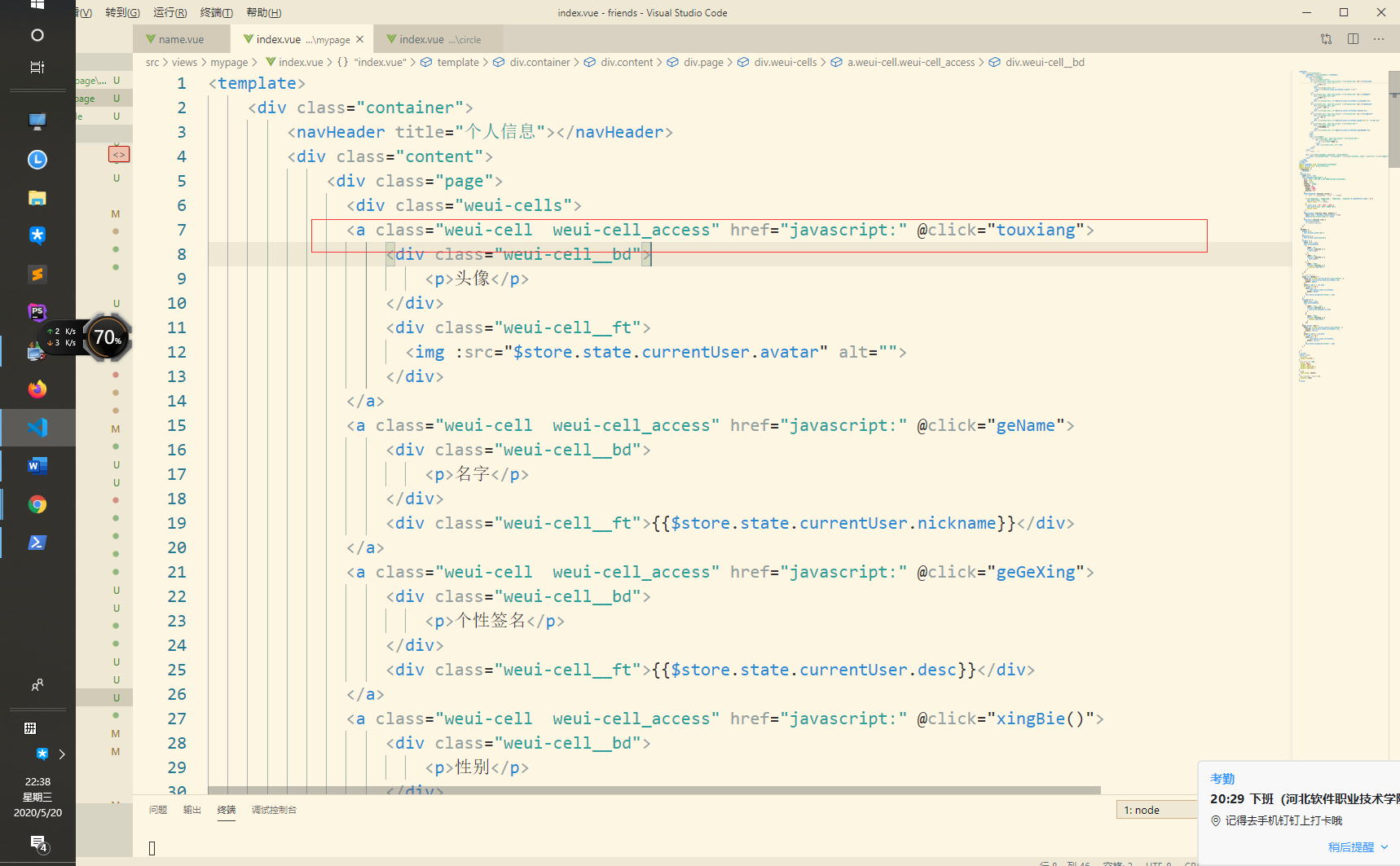Open More Actions with the ellipsis icon
The image size is (1400, 866).
1379,38
